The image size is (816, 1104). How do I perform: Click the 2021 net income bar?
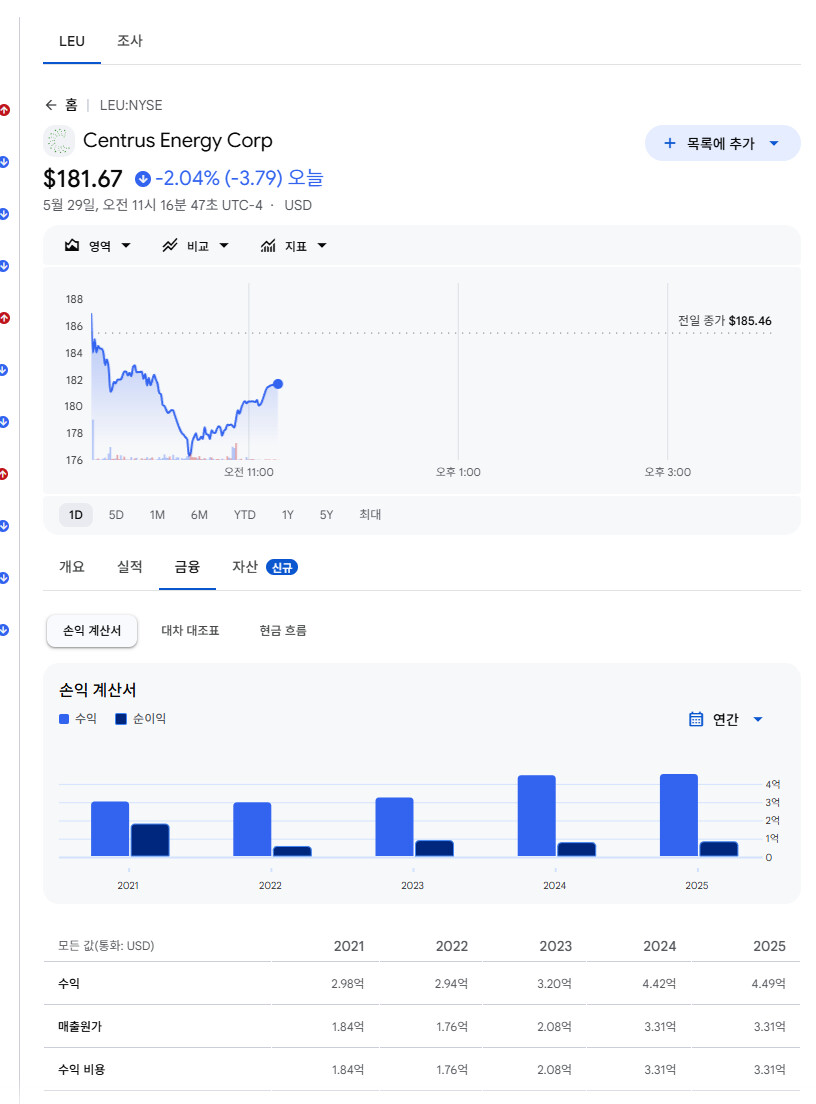(150, 840)
